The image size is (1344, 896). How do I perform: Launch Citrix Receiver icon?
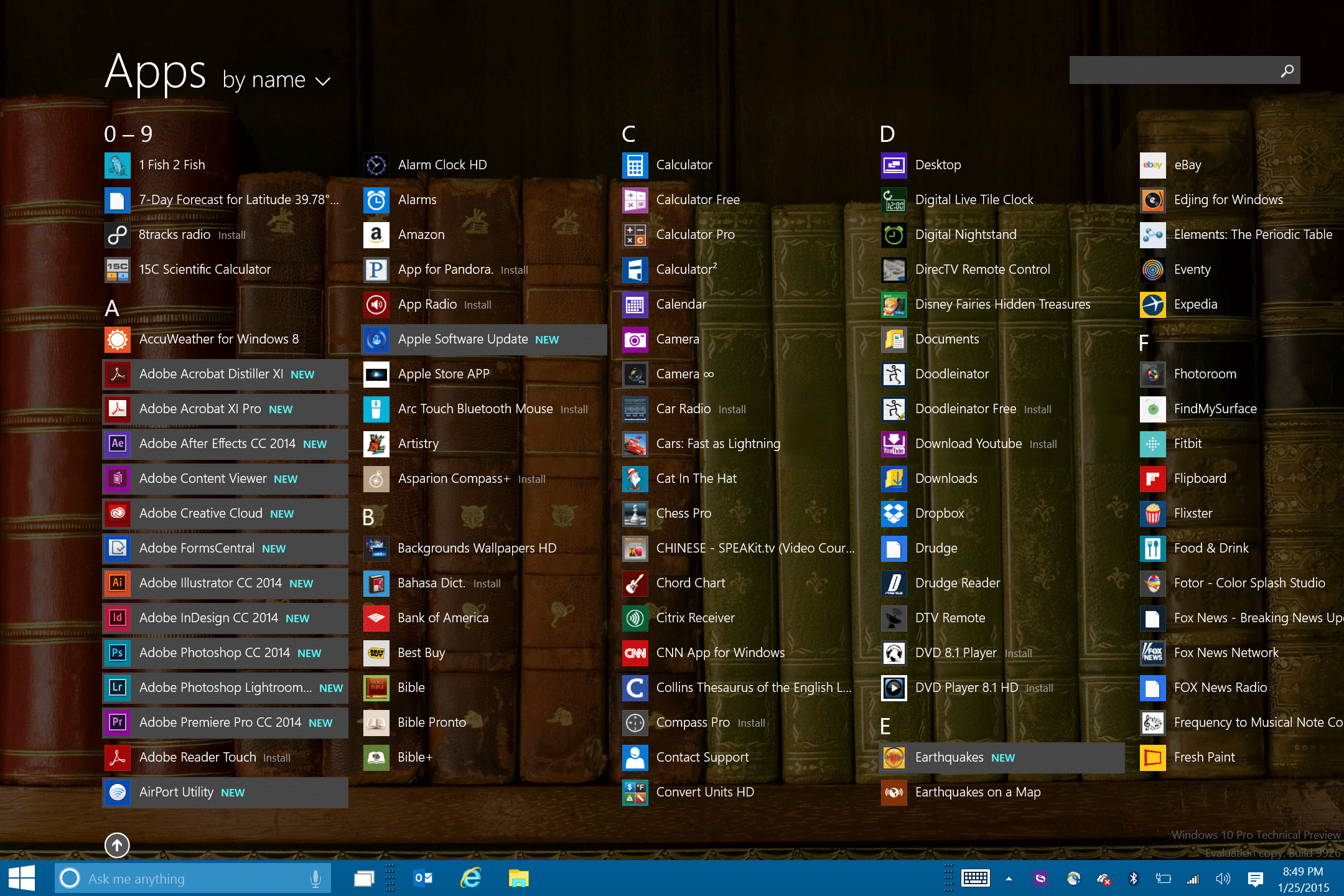(x=635, y=618)
